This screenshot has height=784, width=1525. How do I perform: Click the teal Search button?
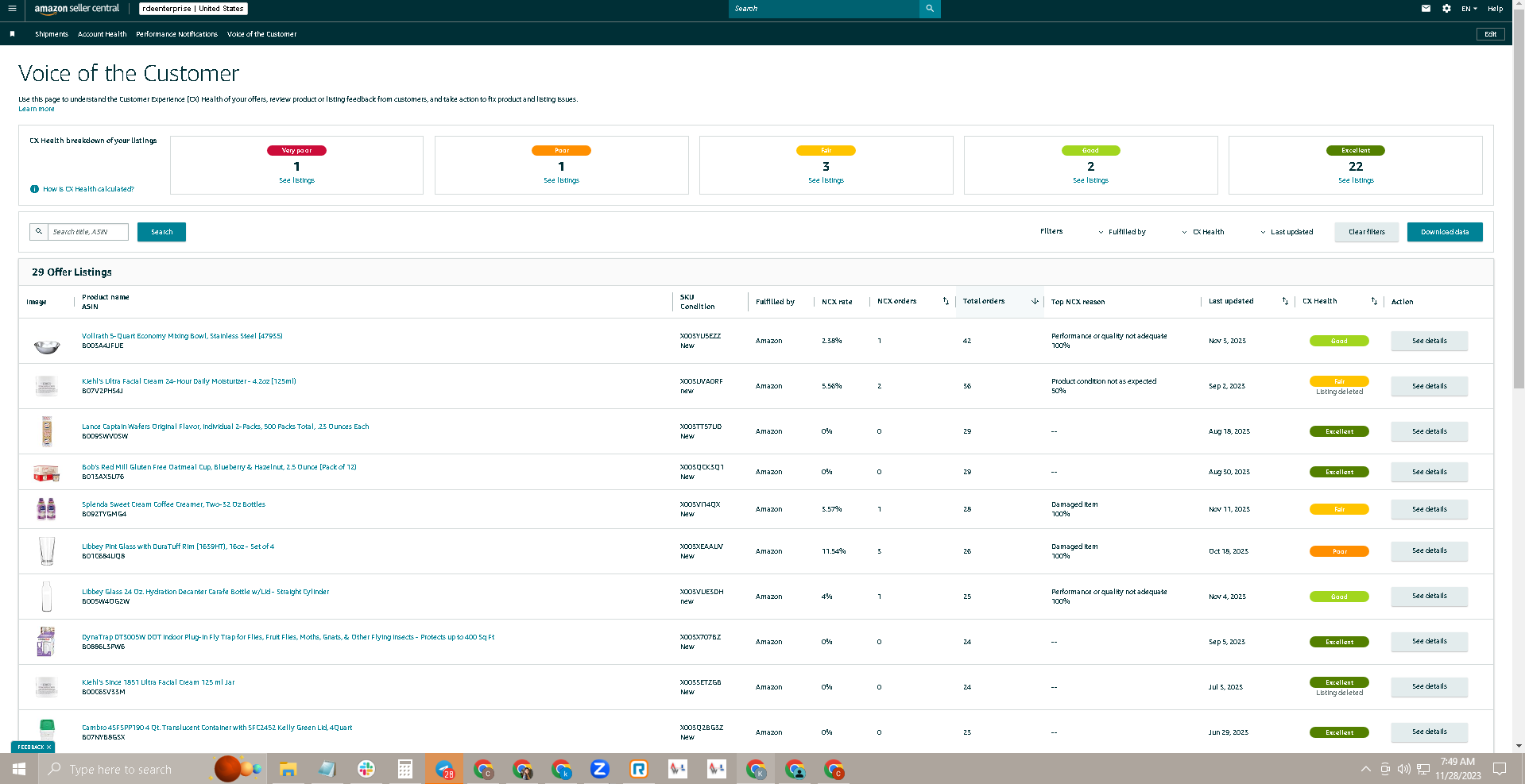click(x=161, y=232)
